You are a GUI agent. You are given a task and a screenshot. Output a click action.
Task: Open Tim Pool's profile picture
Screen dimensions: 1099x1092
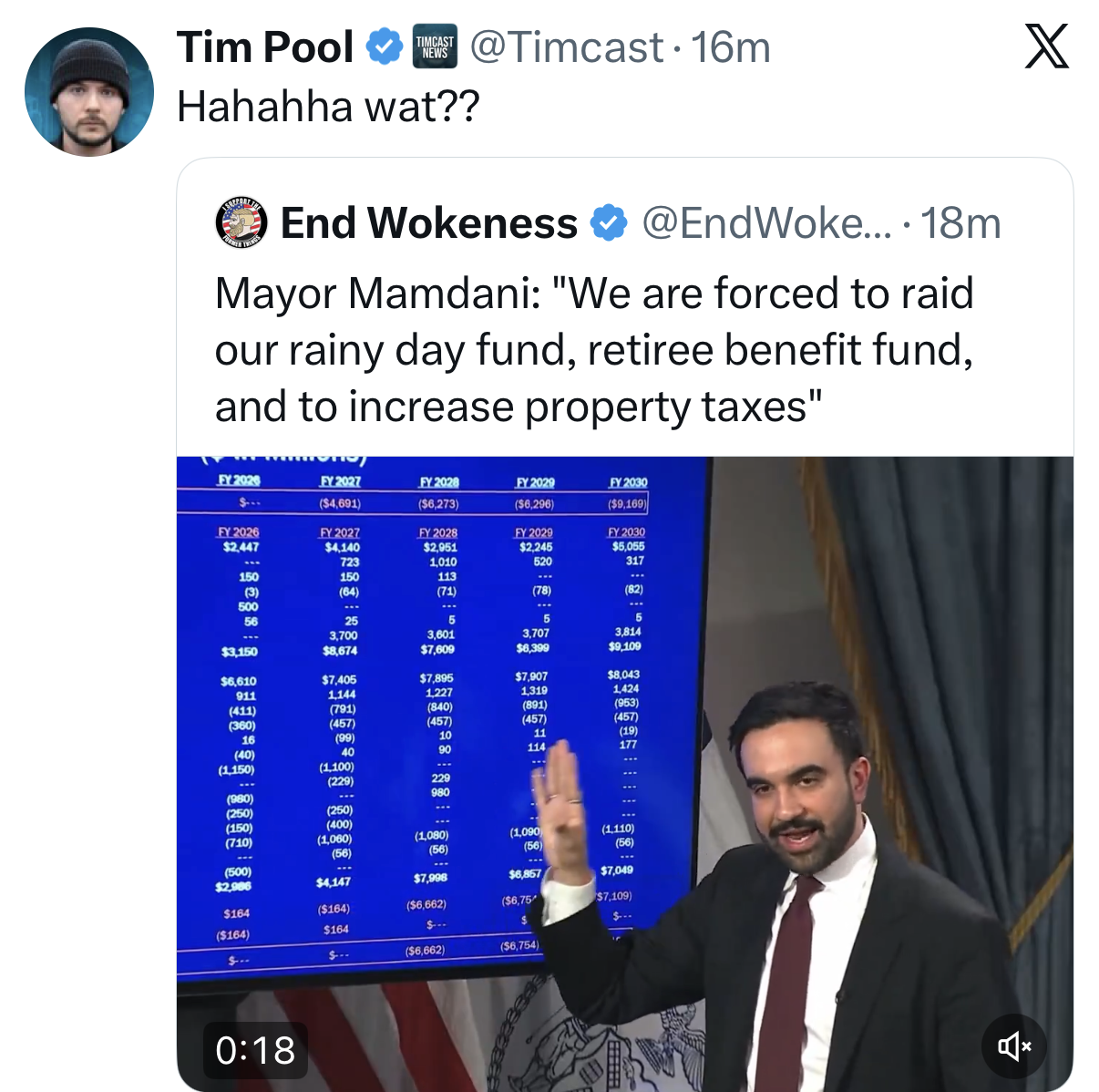coord(88,92)
